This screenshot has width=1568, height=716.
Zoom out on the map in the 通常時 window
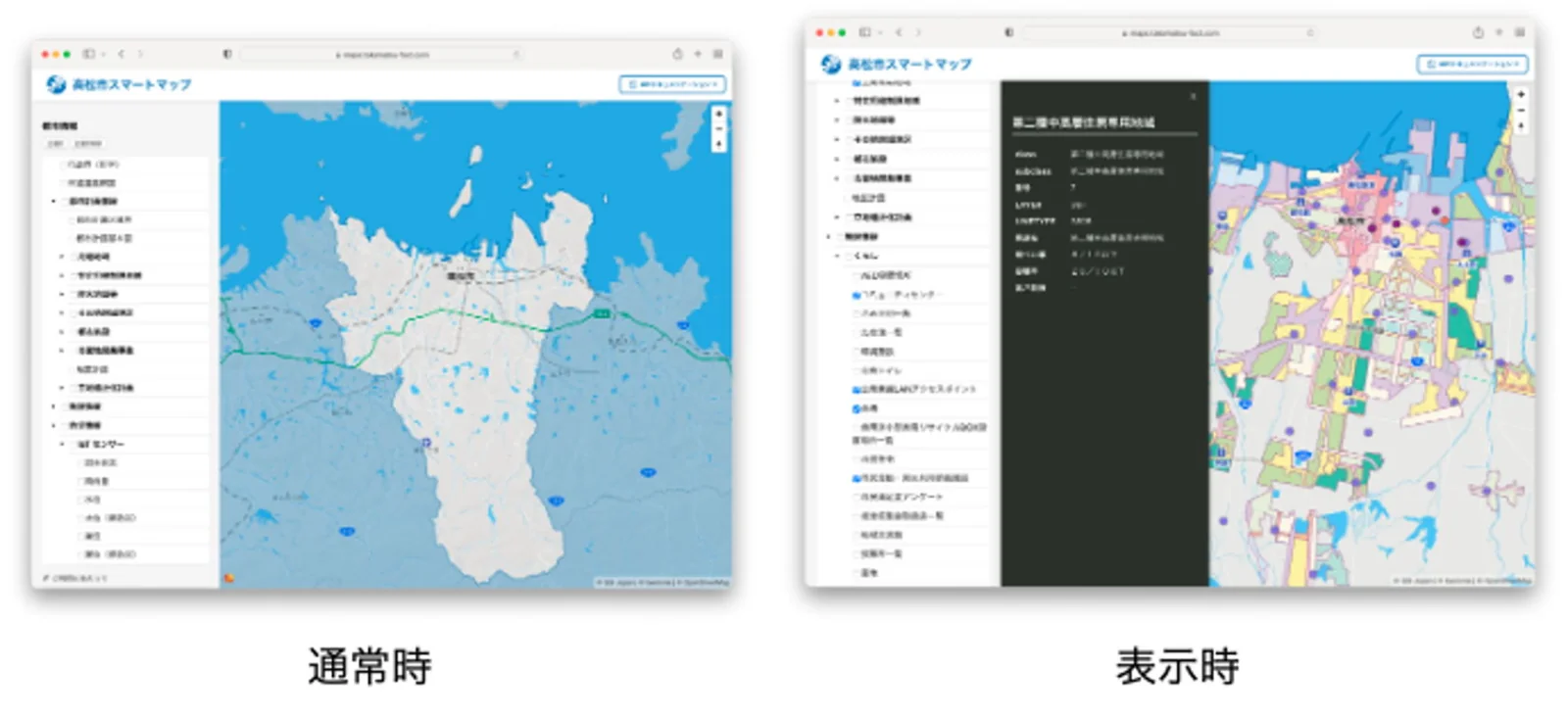[718, 128]
